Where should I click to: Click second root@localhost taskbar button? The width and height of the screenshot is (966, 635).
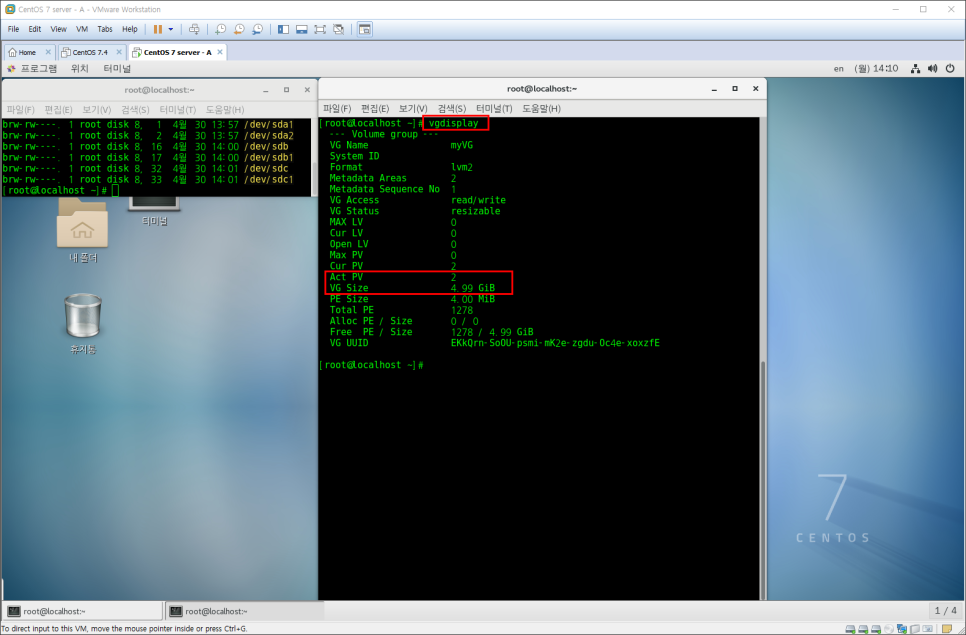[245, 611]
